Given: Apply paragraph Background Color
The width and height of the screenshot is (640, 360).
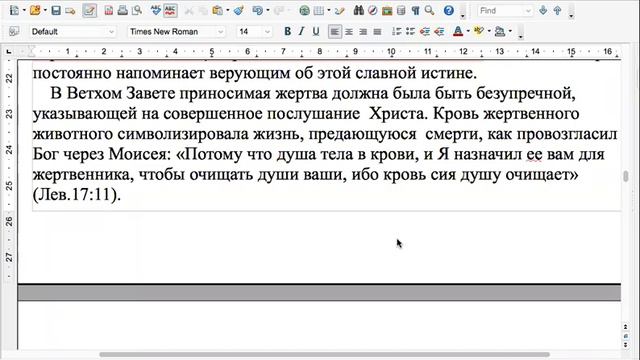Looking at the screenshot, I should pos(500,31).
